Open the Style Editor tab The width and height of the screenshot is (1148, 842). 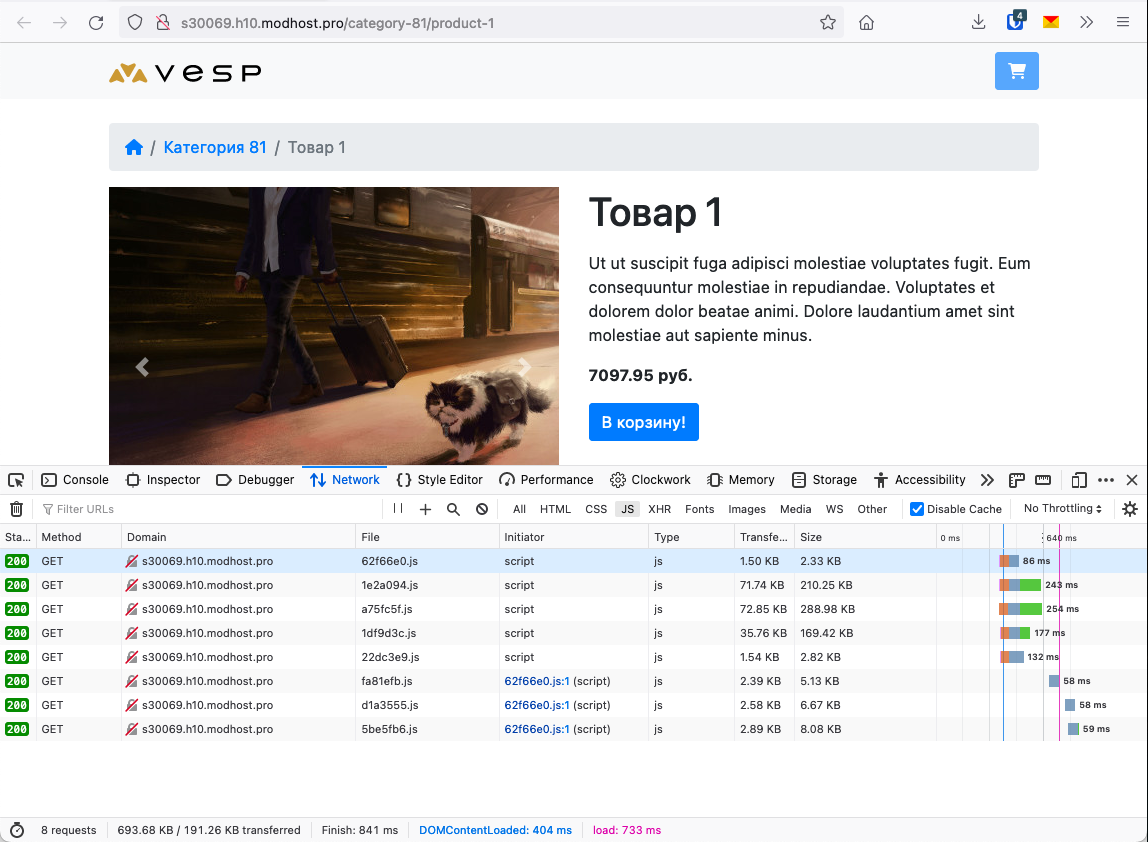[x=439, y=480]
